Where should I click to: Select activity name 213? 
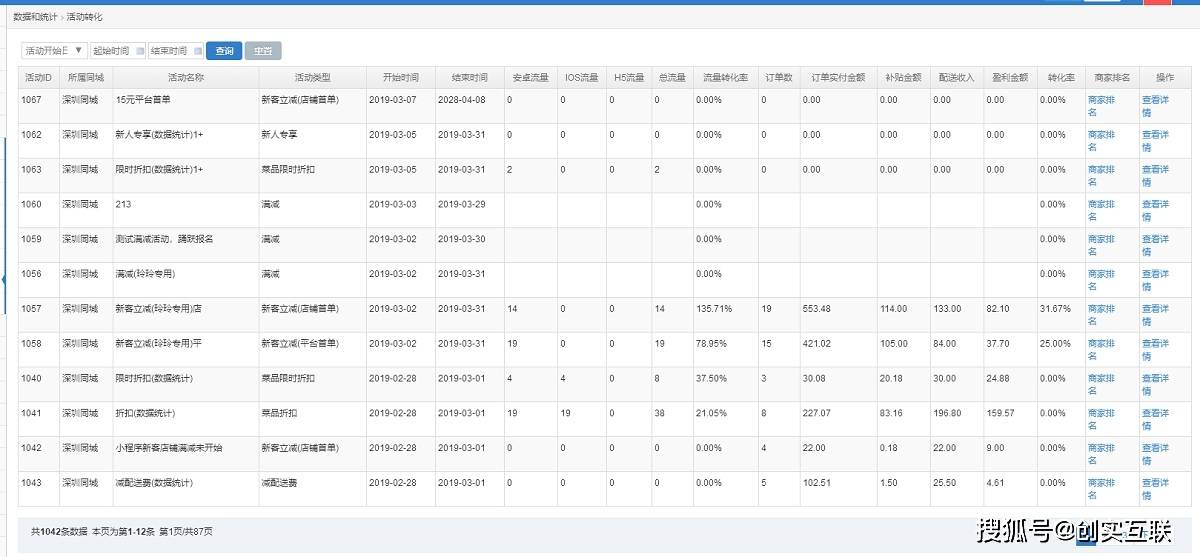pos(123,204)
